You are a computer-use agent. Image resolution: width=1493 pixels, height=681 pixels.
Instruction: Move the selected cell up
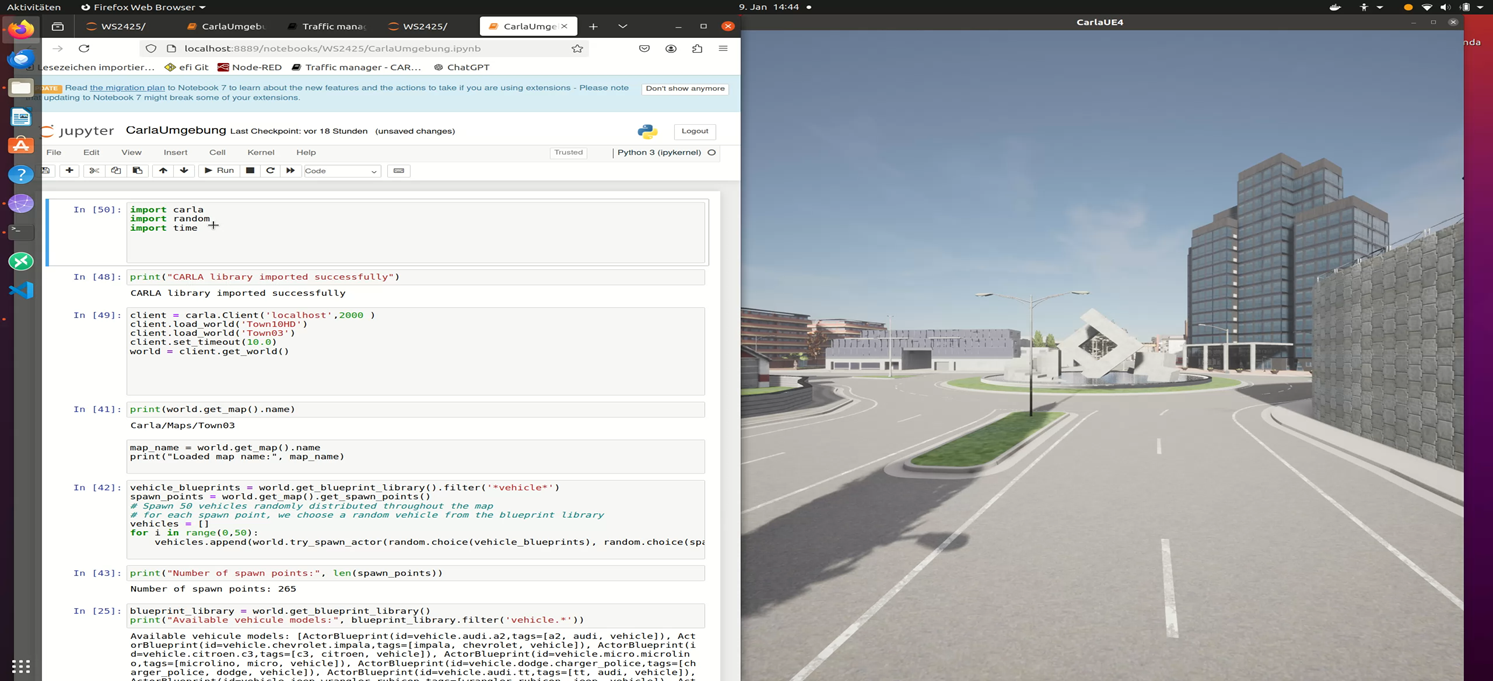tap(163, 171)
